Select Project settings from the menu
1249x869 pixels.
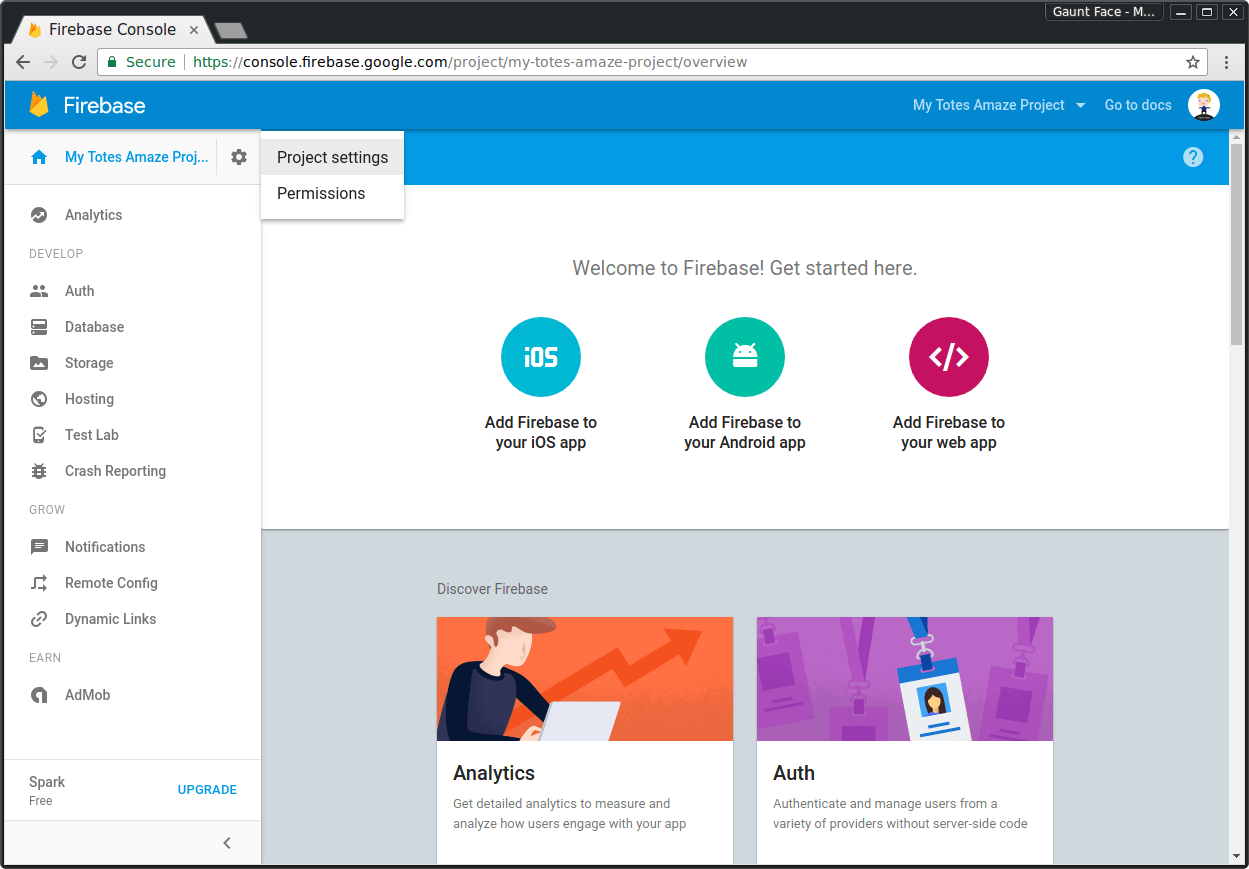coord(332,157)
